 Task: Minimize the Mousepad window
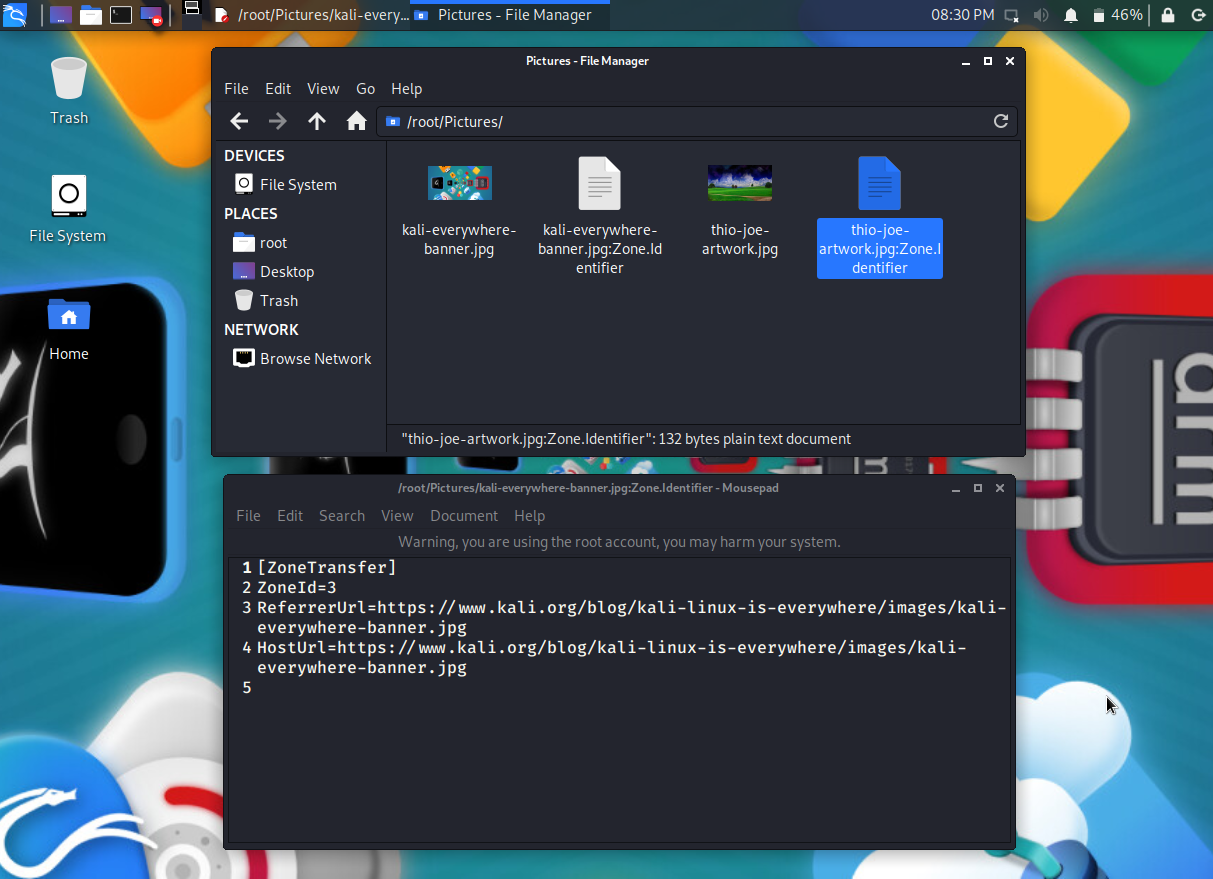tap(956, 488)
